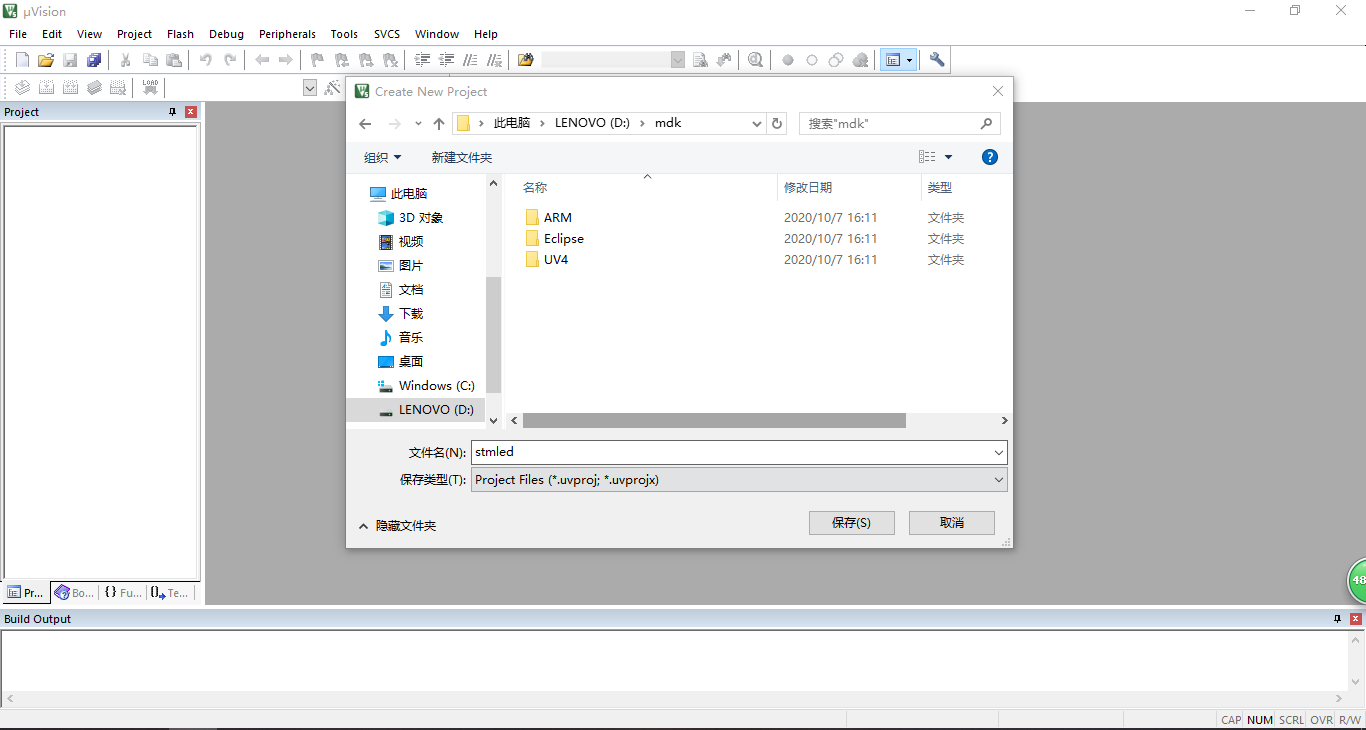Redo the last edit

coord(230,60)
